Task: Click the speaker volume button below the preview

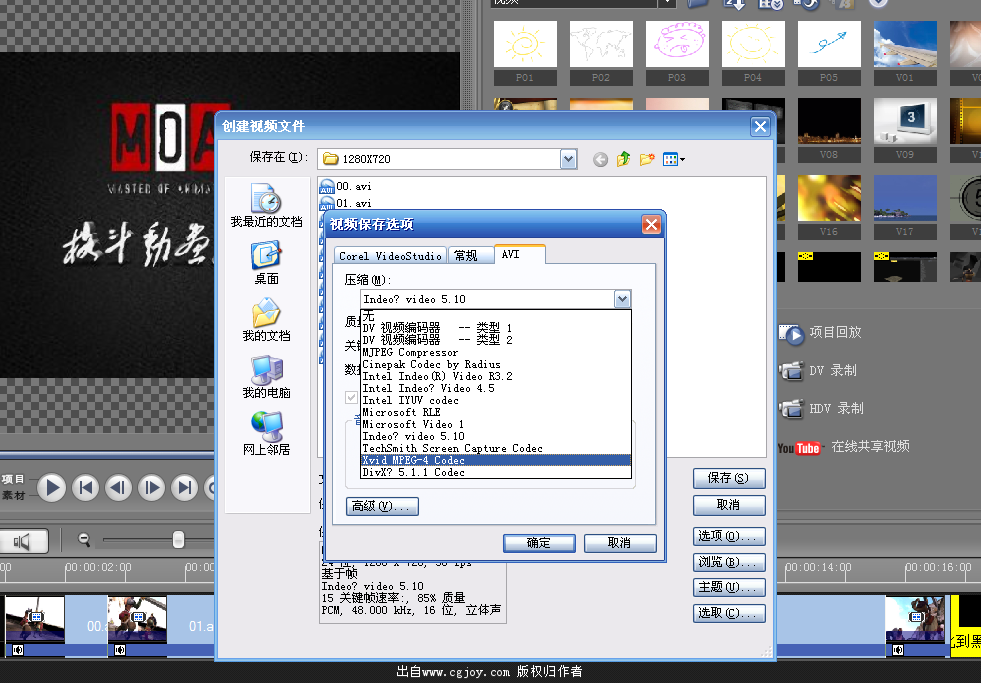Action: (x=24, y=541)
